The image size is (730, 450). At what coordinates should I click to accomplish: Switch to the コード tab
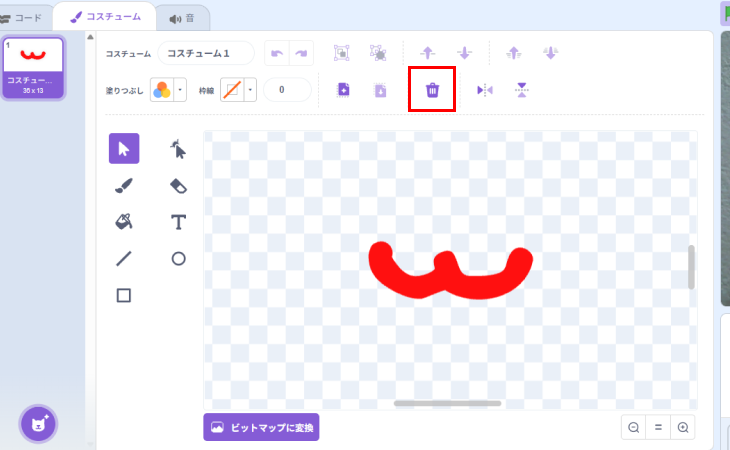[26, 17]
